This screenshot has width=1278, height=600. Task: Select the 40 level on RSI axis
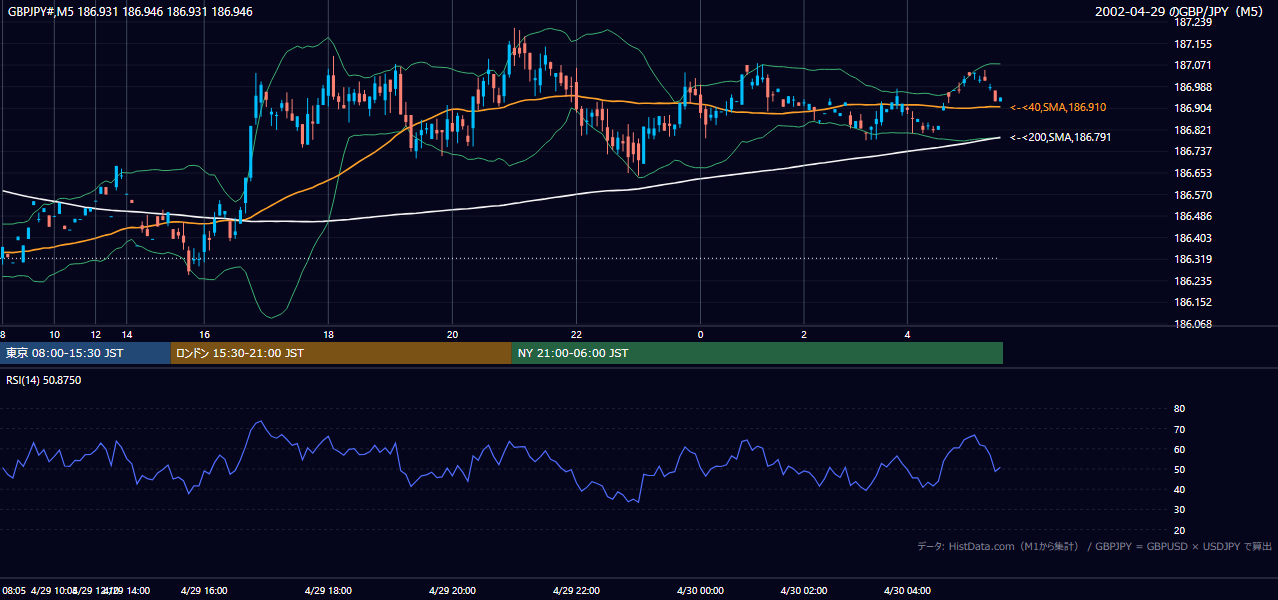pos(1179,490)
